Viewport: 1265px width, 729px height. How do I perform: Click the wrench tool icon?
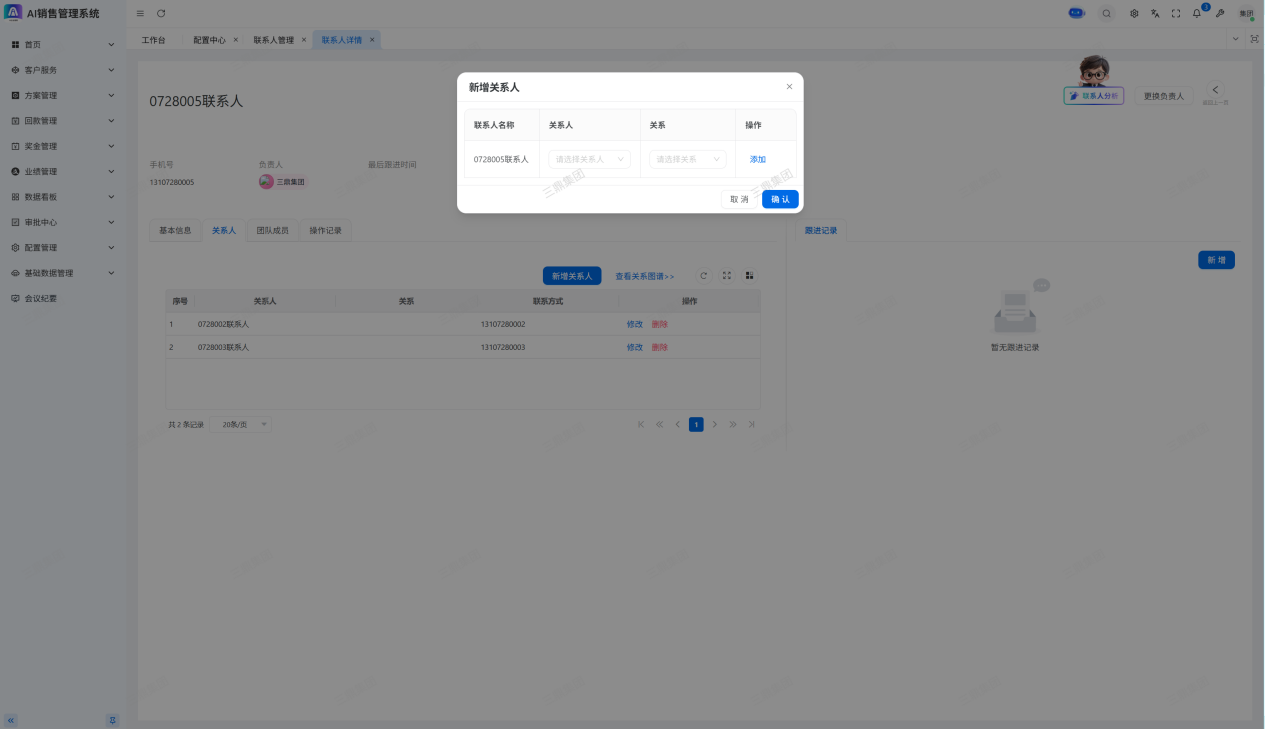point(1220,13)
